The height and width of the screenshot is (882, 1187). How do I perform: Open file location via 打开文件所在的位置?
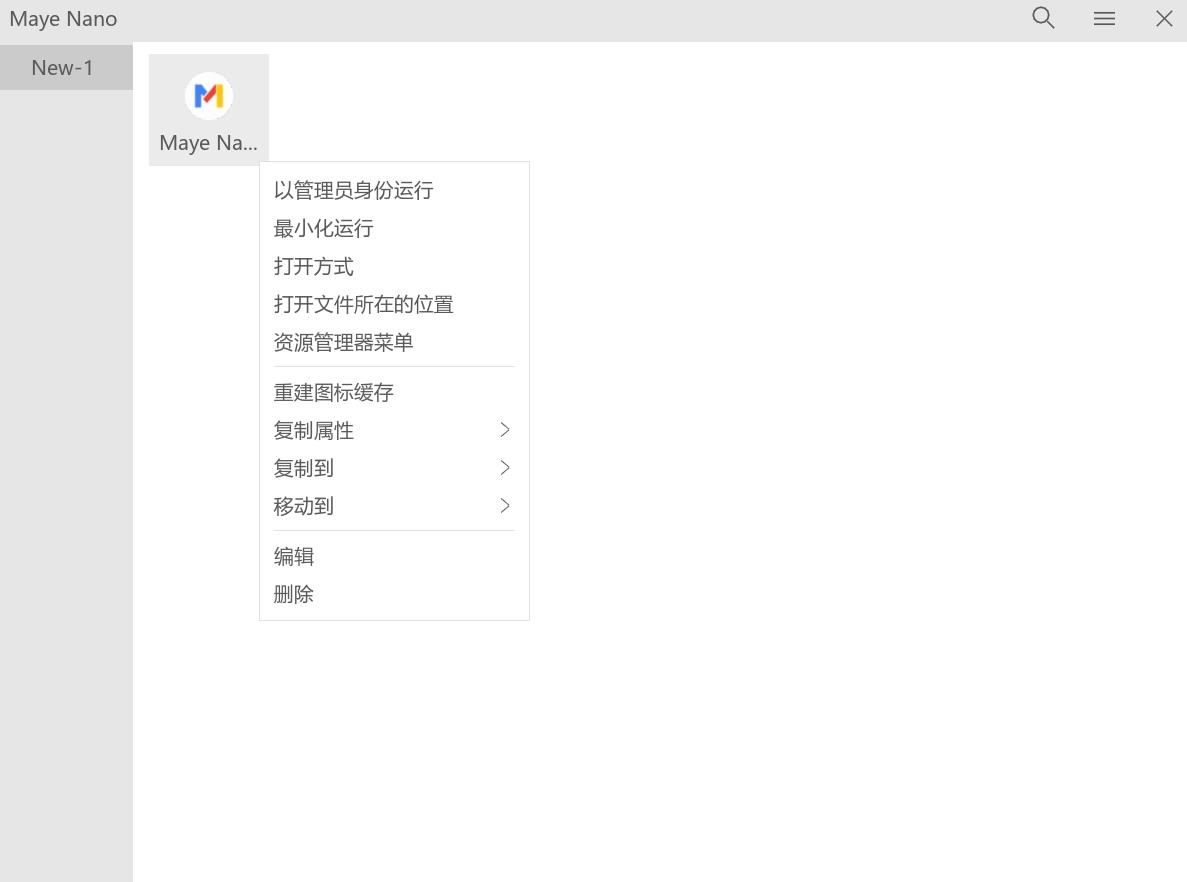point(363,304)
